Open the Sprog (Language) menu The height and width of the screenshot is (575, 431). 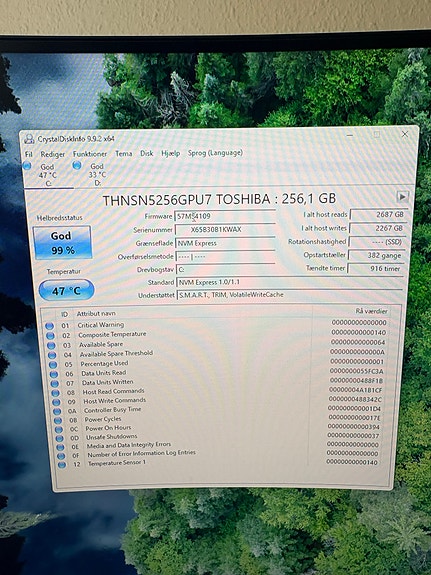tap(215, 153)
